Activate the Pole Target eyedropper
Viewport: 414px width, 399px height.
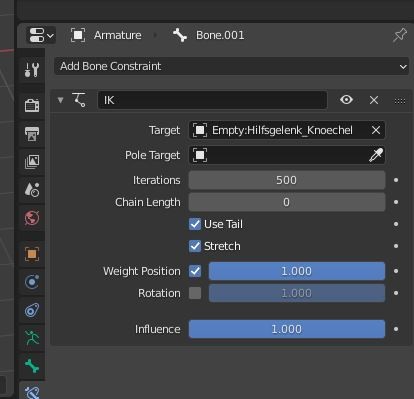[x=376, y=155]
